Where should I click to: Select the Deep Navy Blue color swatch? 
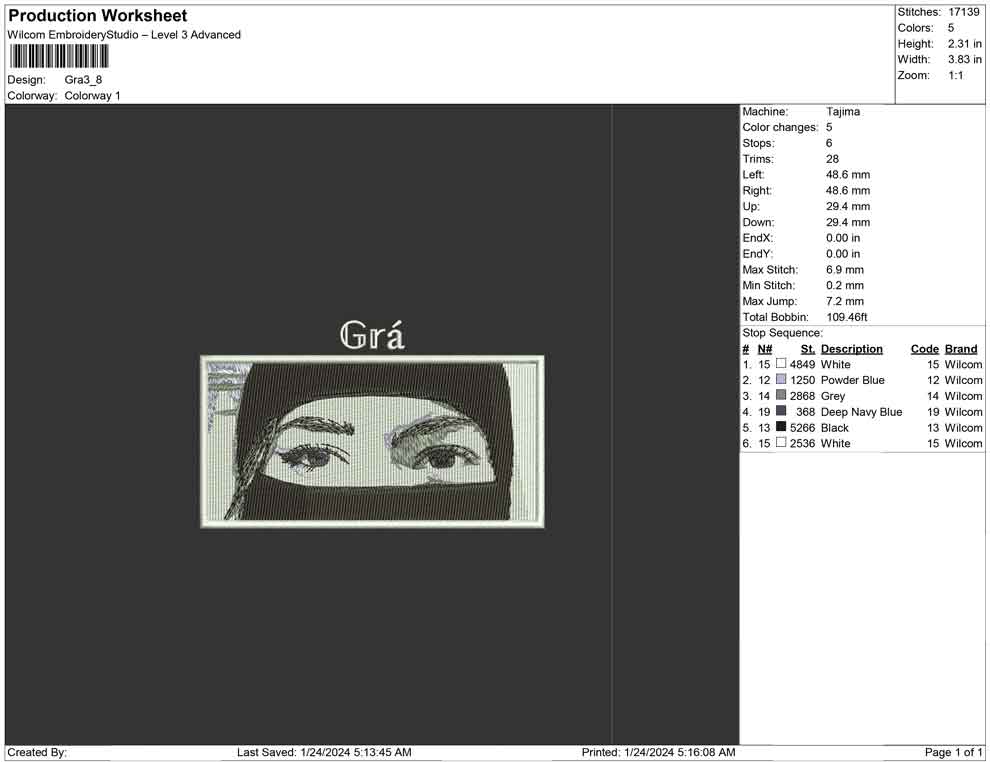coord(781,411)
